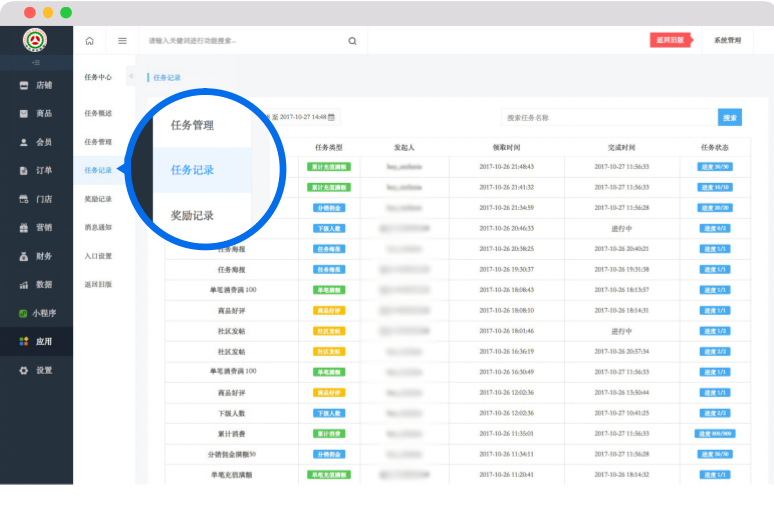Click the 进度 30/30 status badge
The image size is (774, 522).
click(714, 167)
